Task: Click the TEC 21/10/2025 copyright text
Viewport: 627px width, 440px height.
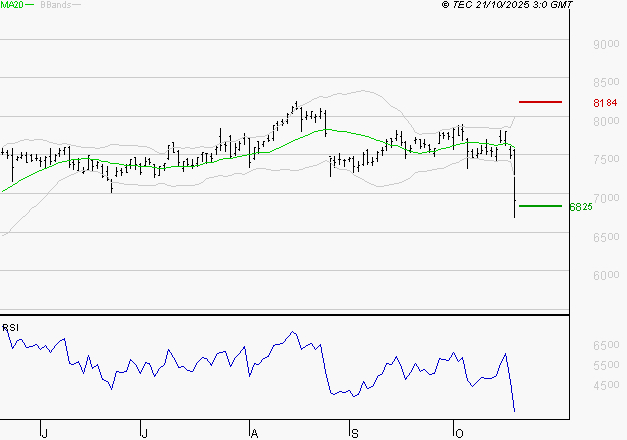Action: (x=507, y=5)
